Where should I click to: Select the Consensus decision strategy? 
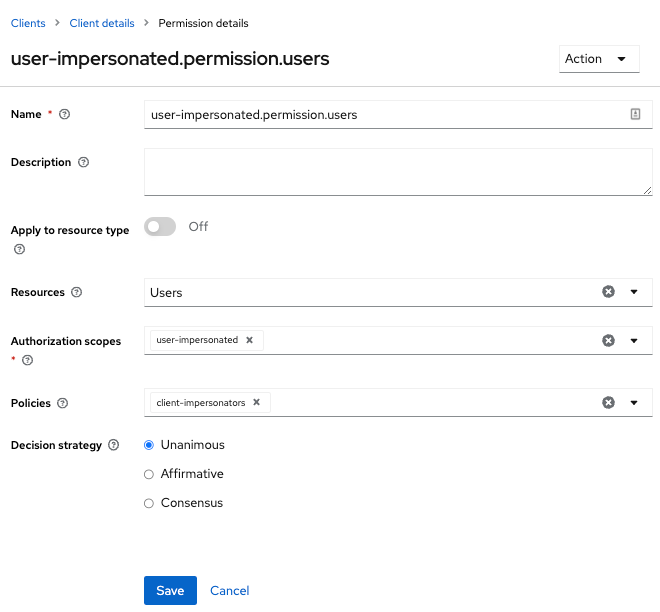149,503
